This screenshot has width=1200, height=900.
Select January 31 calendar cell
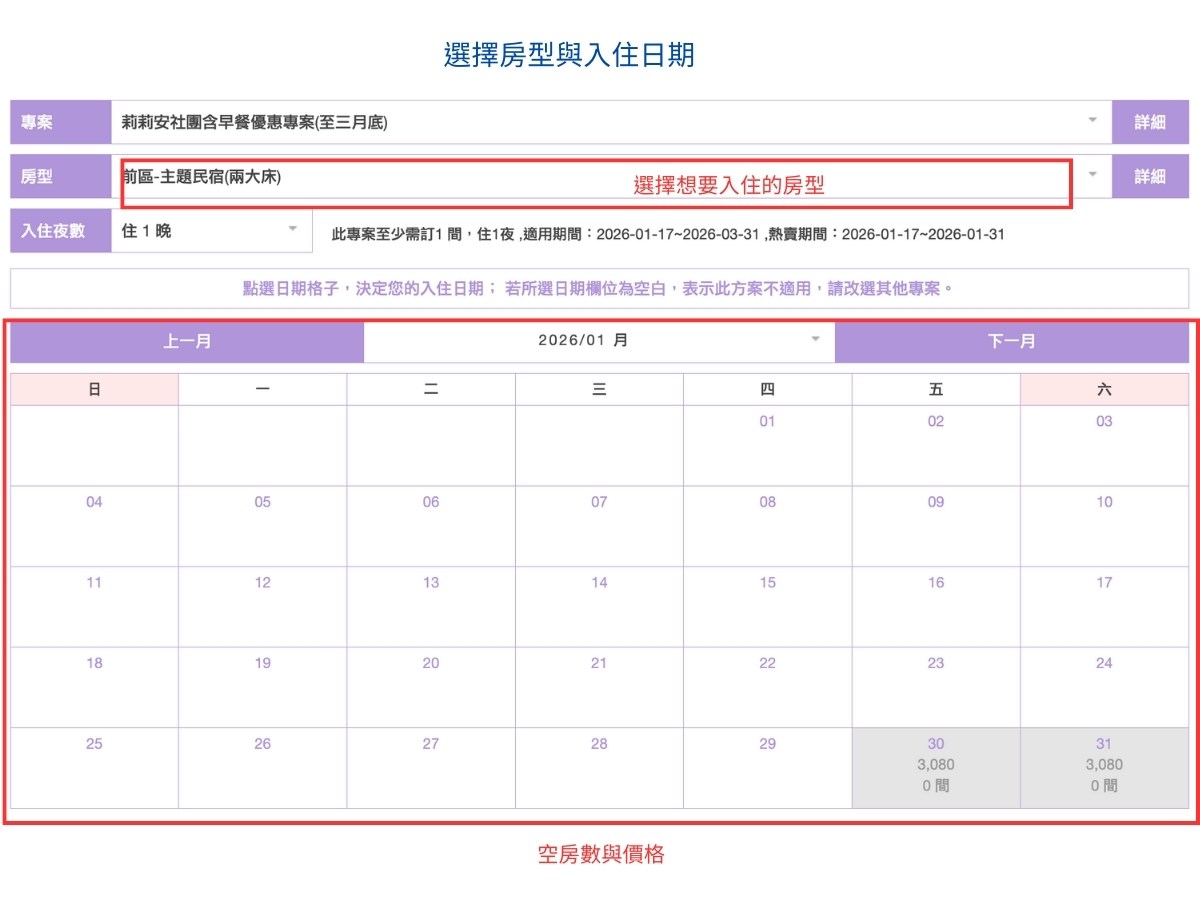point(1103,765)
